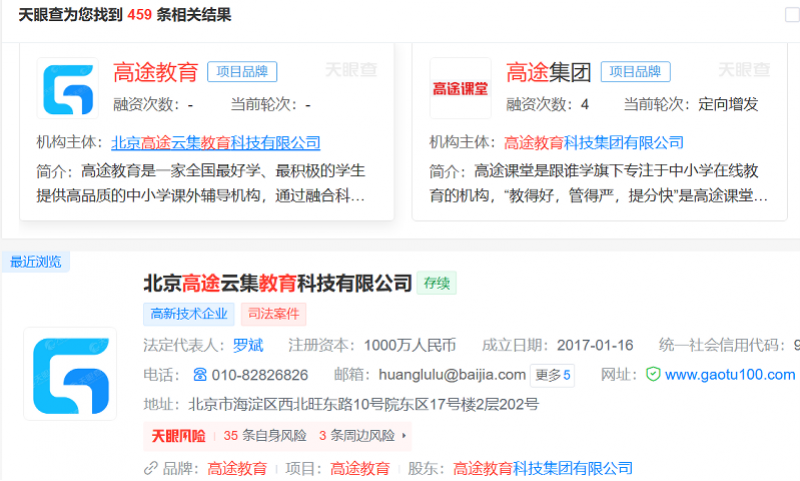Click the 高途课堂 red logo thumbnail
Image resolution: width=800 pixels, height=481 pixels.
click(x=460, y=88)
